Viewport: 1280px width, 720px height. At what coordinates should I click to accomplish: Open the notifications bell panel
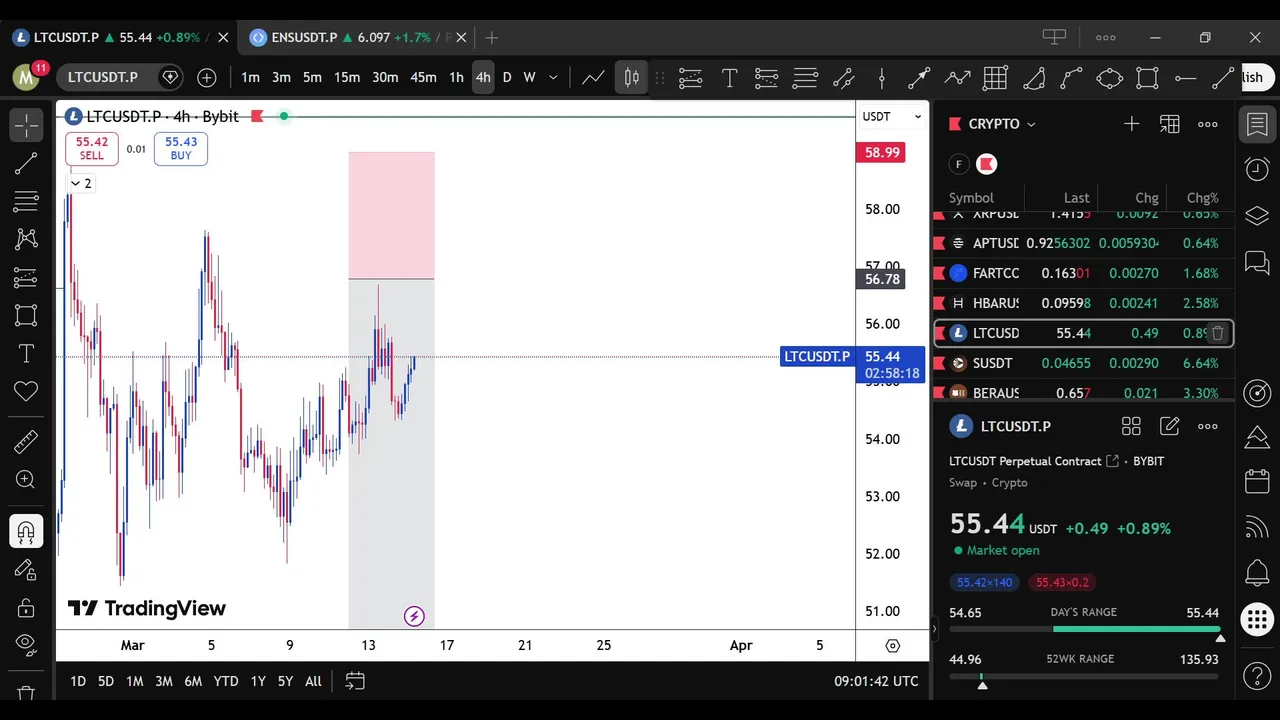(x=1257, y=574)
